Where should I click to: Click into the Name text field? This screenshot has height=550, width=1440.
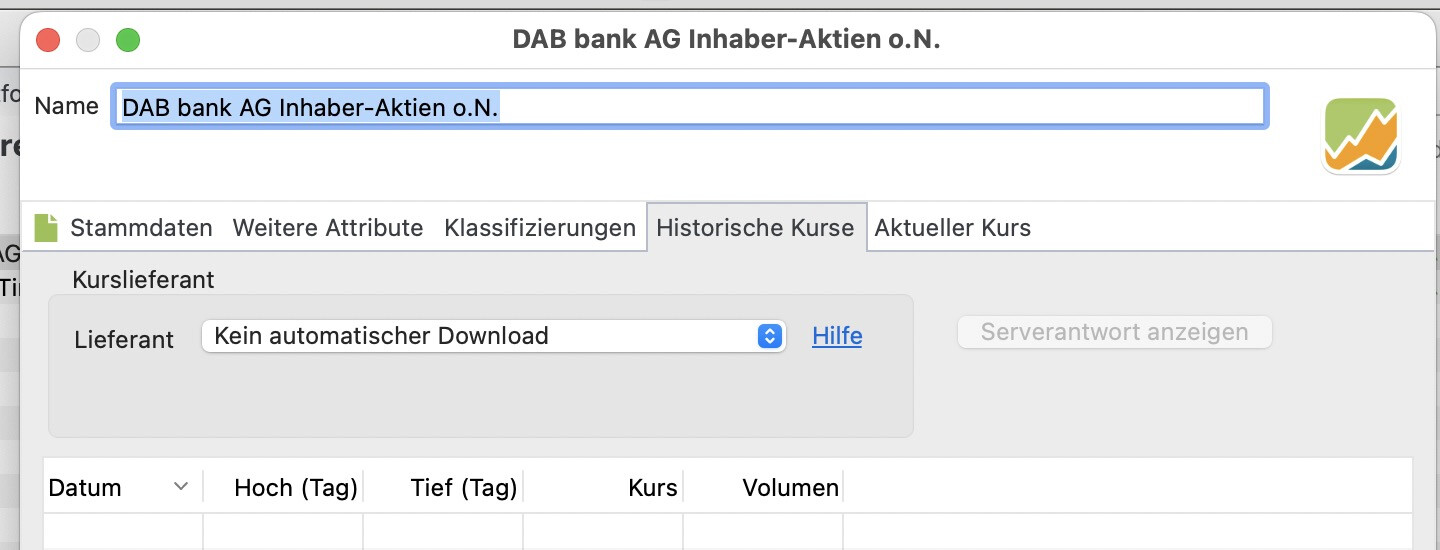690,106
